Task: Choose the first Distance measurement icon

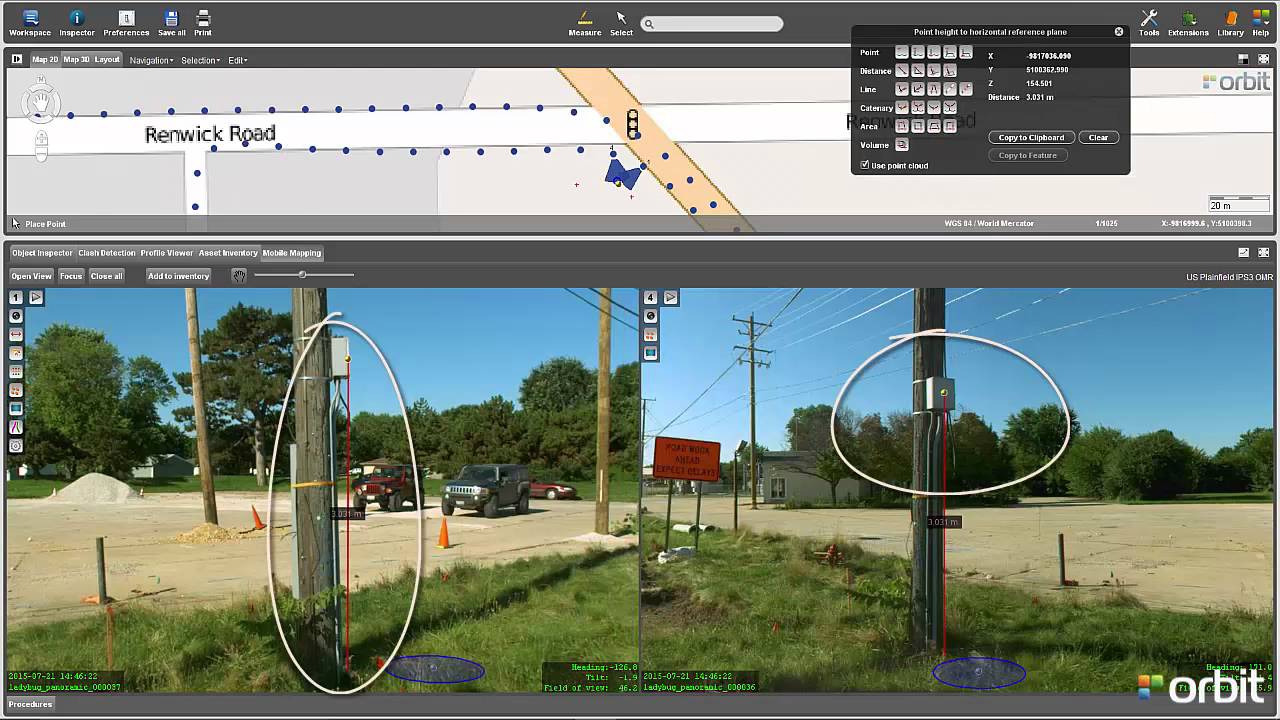Action: [902, 71]
